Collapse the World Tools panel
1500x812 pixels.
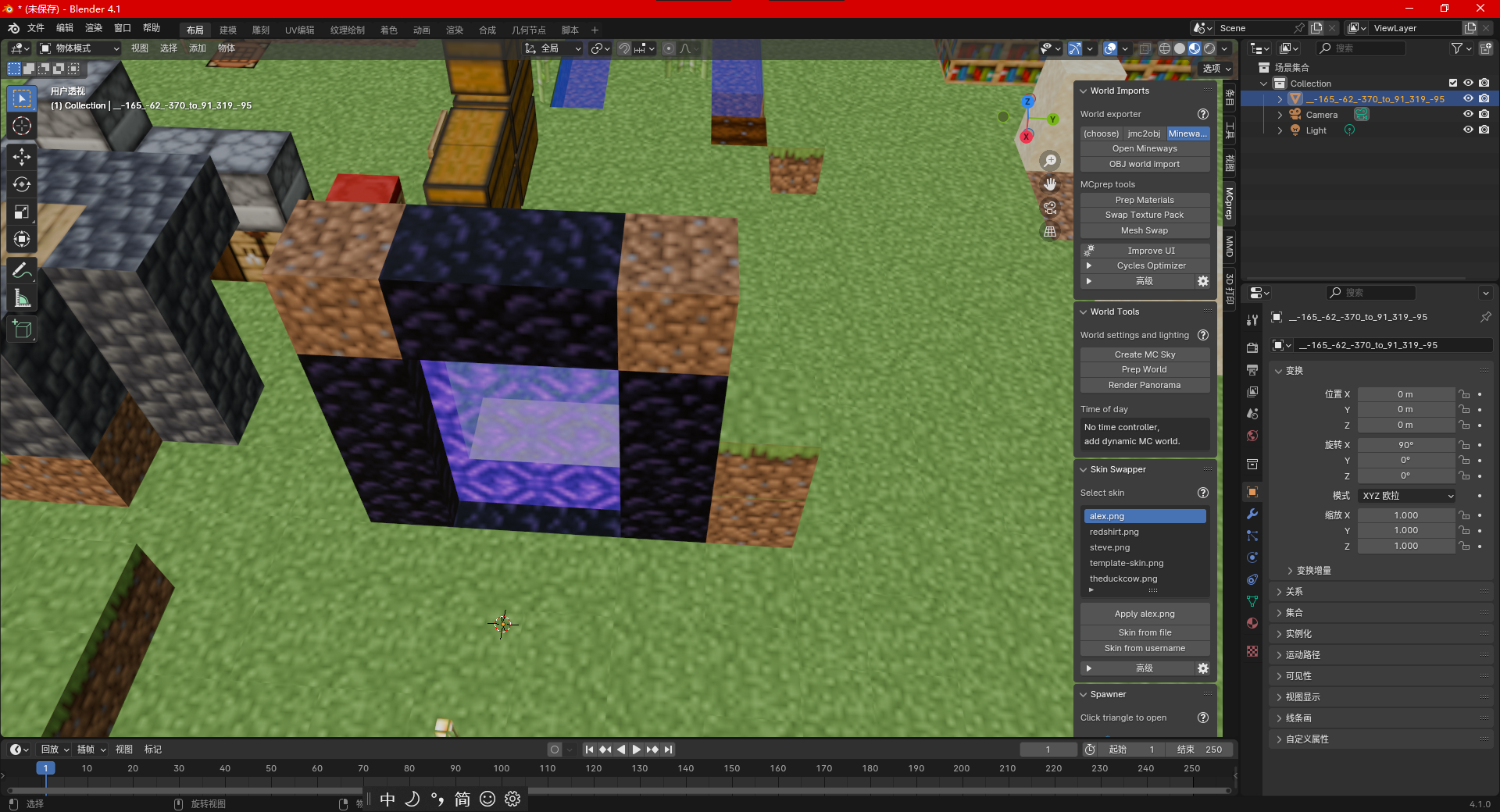(1084, 312)
